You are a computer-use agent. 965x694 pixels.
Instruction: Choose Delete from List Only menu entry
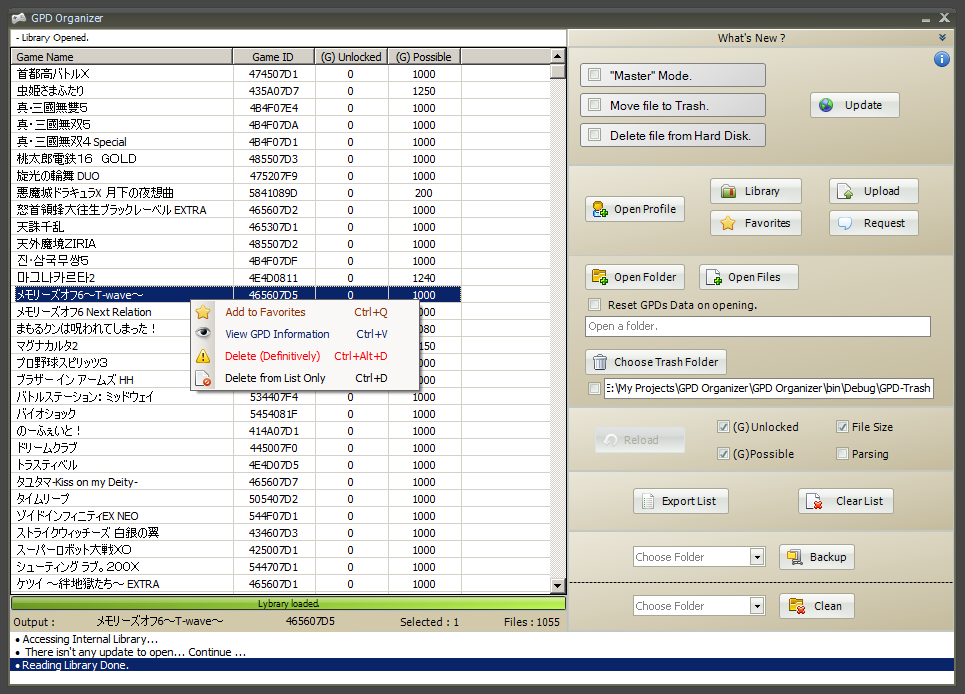[275, 378]
